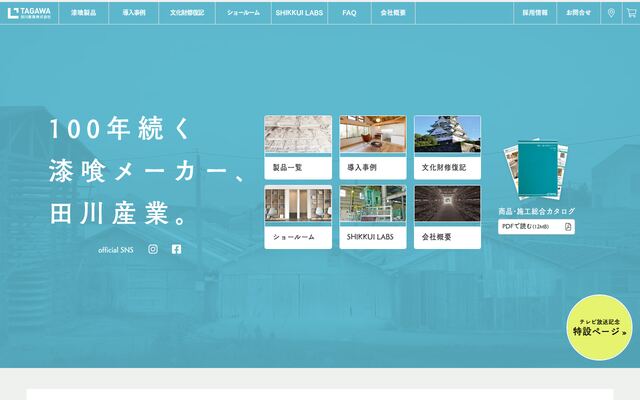
Task: Click the catalog cover image
Action: point(536,169)
